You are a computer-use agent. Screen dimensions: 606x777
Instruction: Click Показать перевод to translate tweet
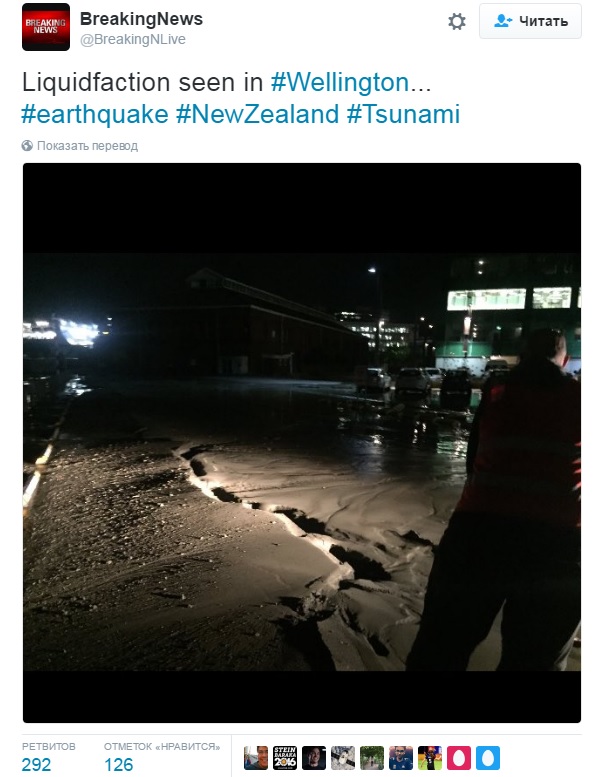[x=87, y=146]
